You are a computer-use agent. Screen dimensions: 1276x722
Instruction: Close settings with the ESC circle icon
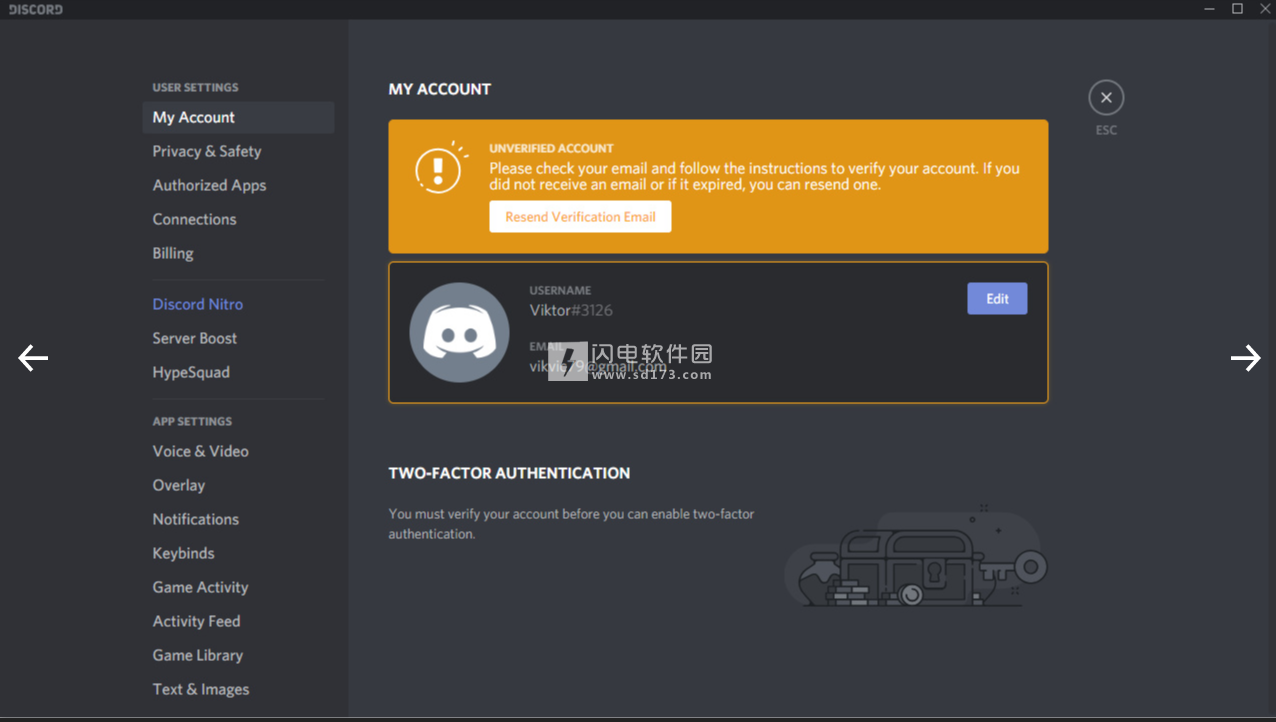point(1106,98)
